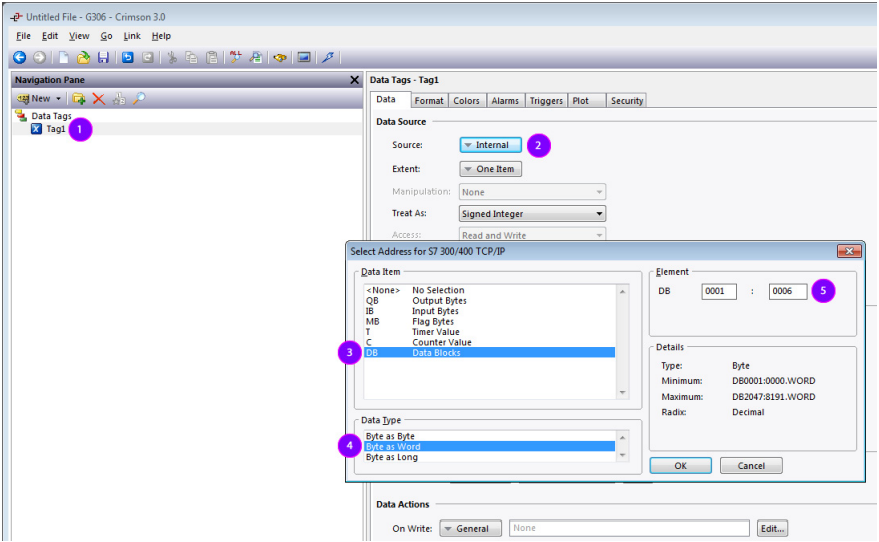
Task: Switch to the Format tab
Action: (x=429, y=101)
